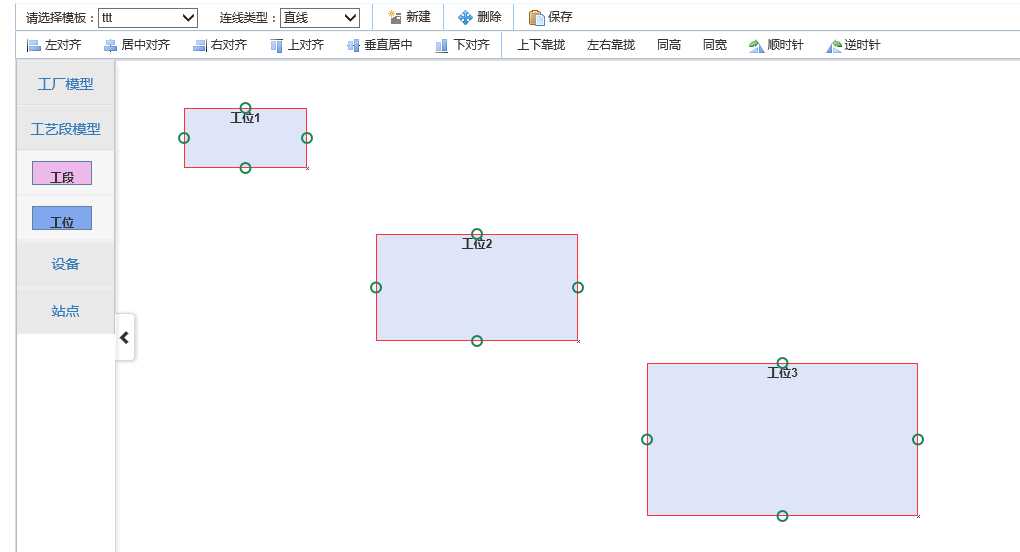This screenshot has height=552, width=1020.
Task: Click 上下靠拢 button
Action: [541, 45]
